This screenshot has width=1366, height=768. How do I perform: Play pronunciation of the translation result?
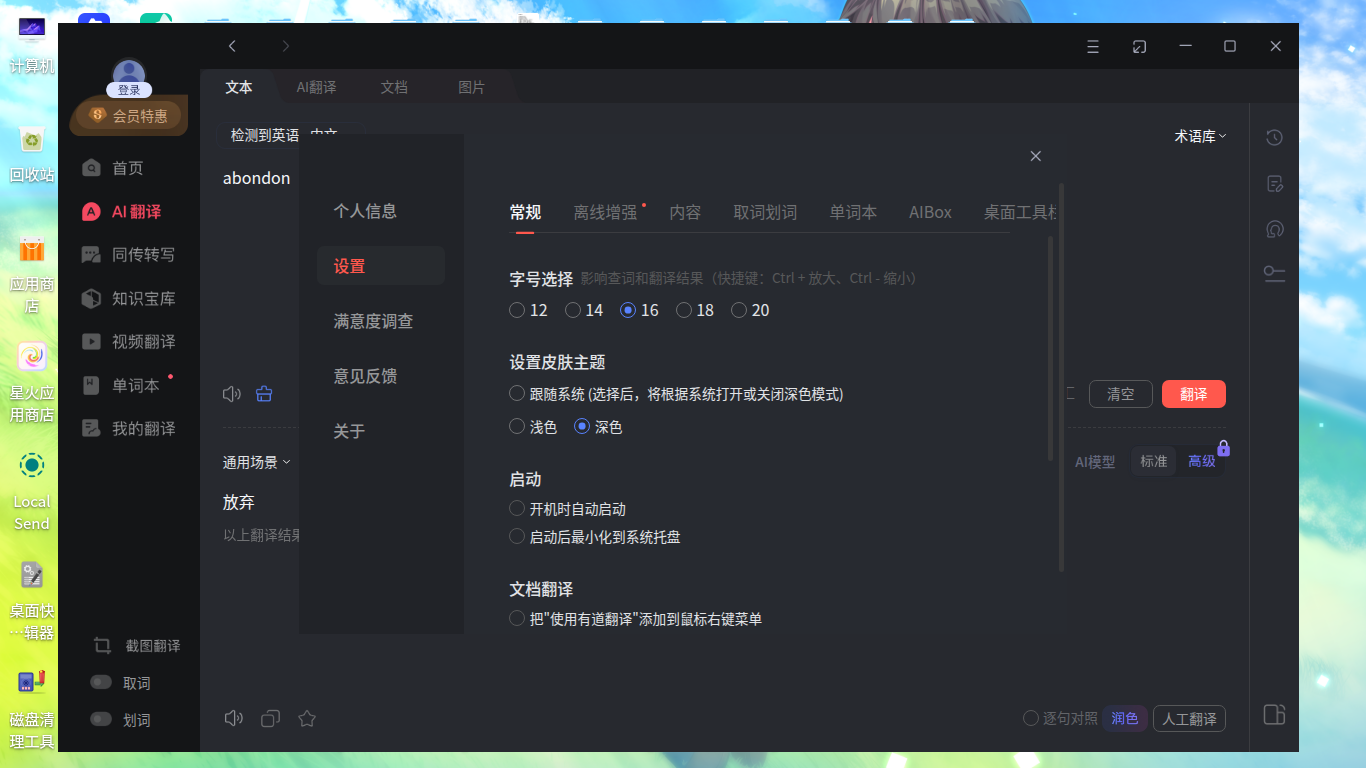coord(234,718)
